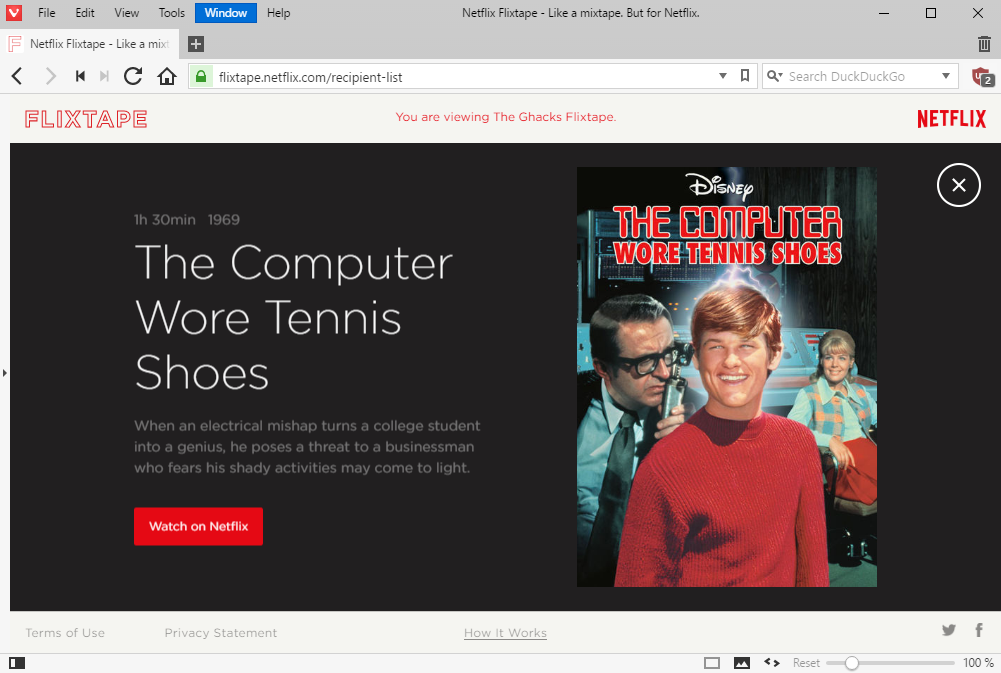This screenshot has width=1001, height=673.
Task: Click the FLIXTAPE logo
Action: coord(86,119)
